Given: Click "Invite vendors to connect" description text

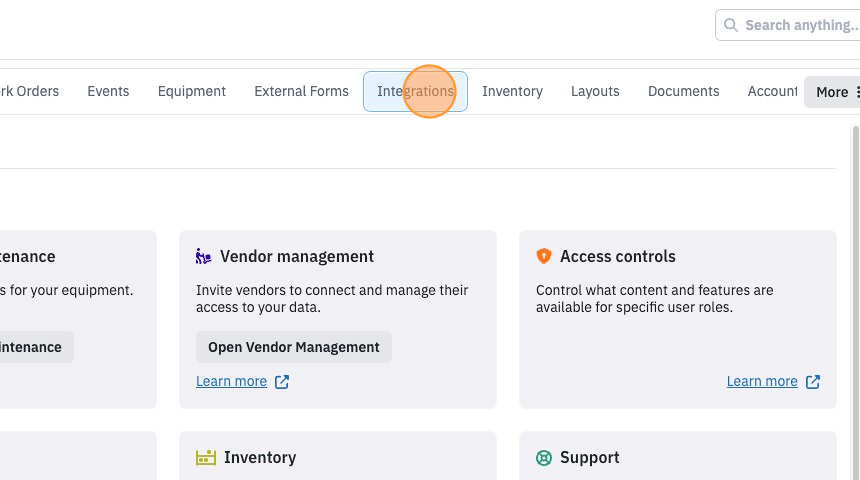Looking at the screenshot, I should [x=332, y=298].
